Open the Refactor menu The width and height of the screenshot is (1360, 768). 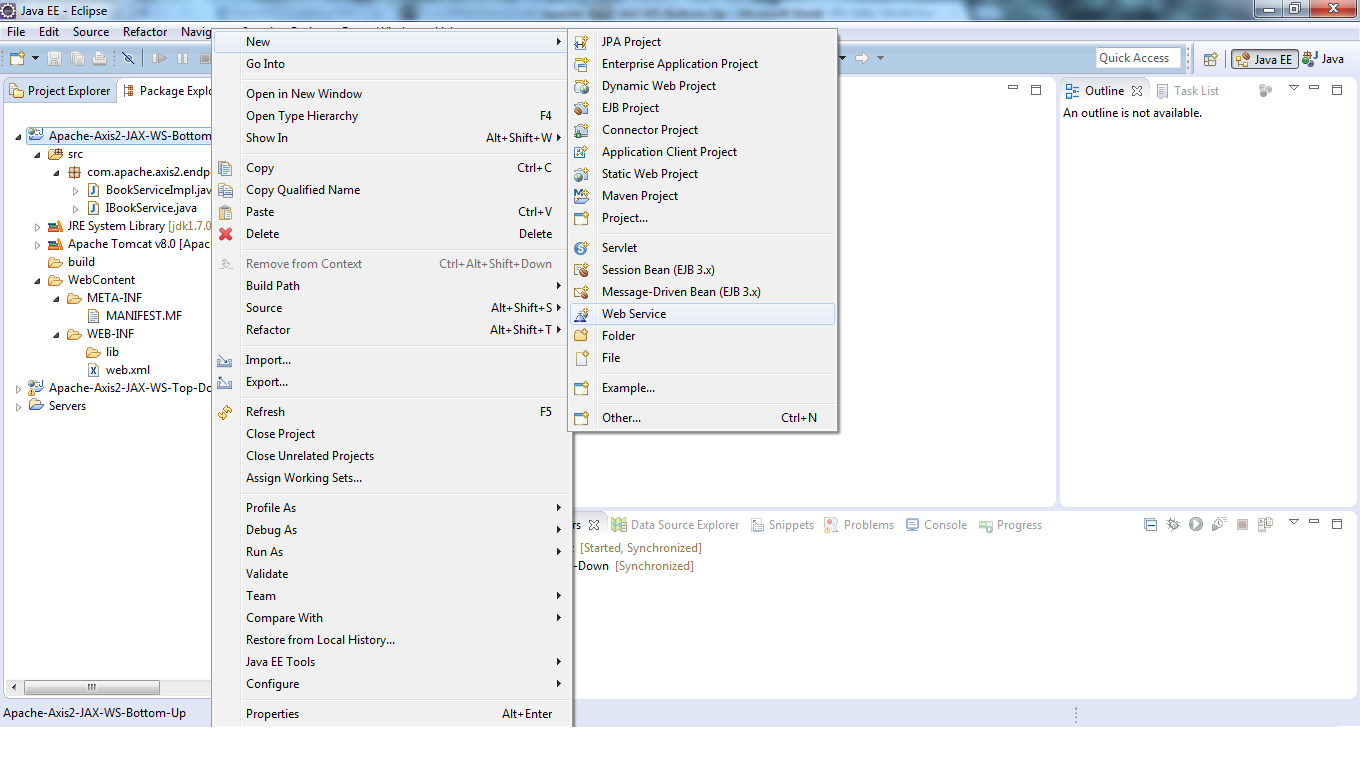[144, 31]
